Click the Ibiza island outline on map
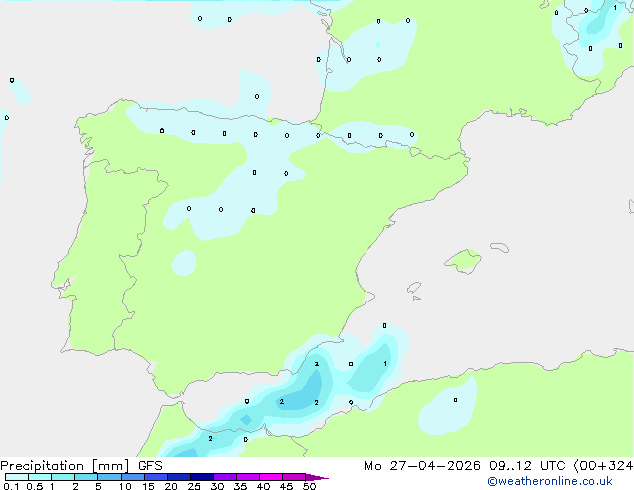 (414, 288)
